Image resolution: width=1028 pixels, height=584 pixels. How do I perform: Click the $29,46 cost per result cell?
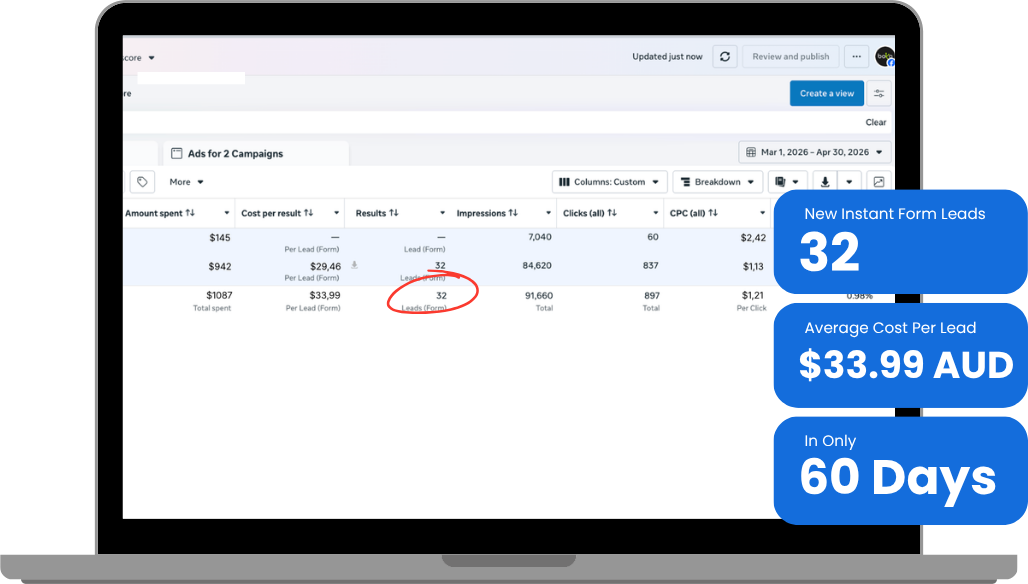click(x=325, y=267)
